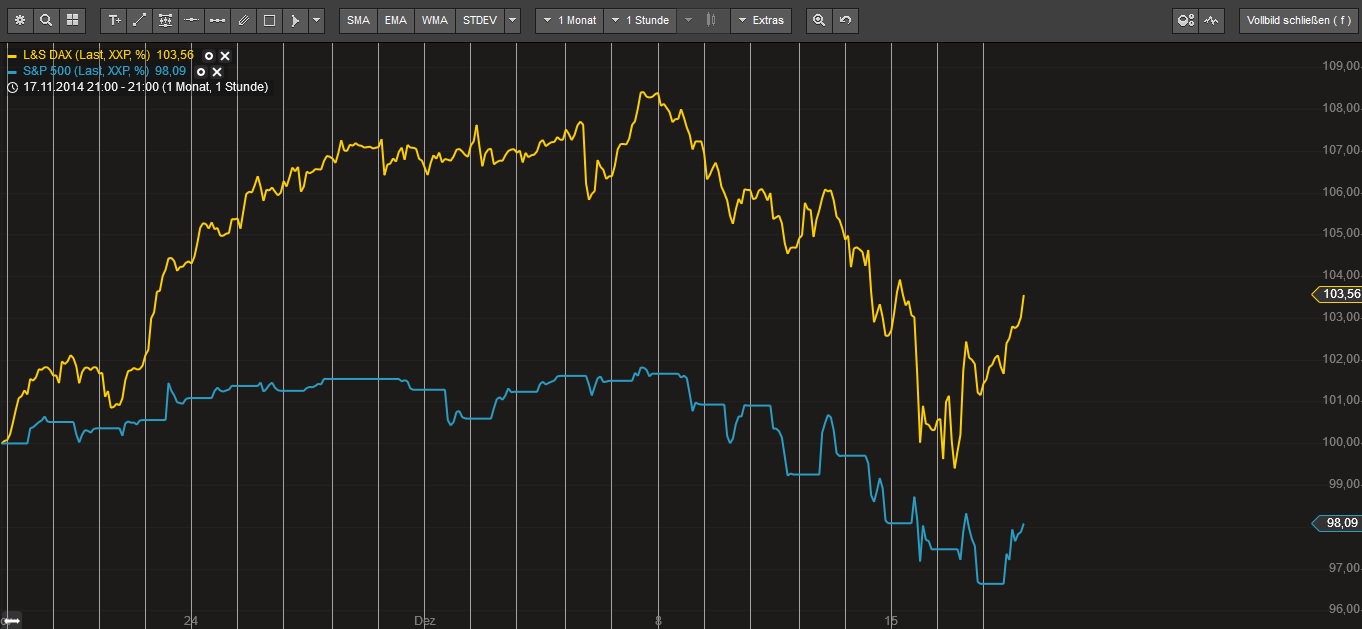Select the arrow marker tool
1362x629 pixels.
click(296, 20)
